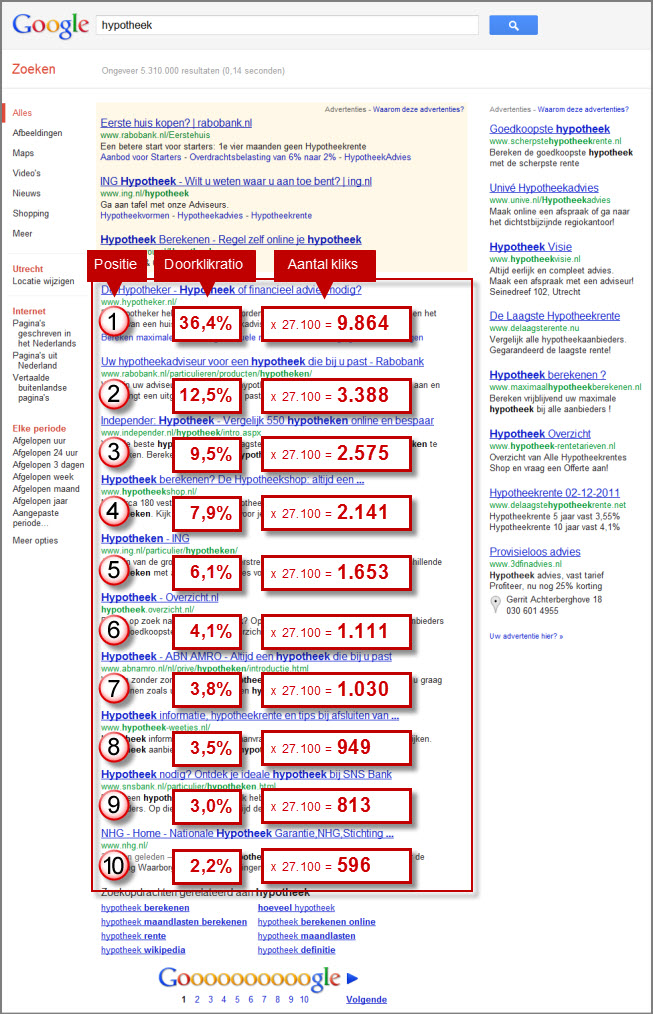Select the Alles filter in sidebar
The width and height of the screenshot is (653, 1014).
pyautogui.click(x=22, y=113)
